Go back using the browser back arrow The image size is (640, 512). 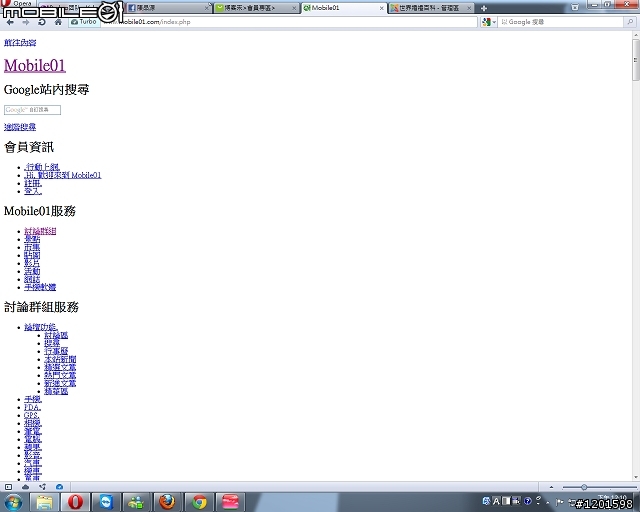click(10, 22)
